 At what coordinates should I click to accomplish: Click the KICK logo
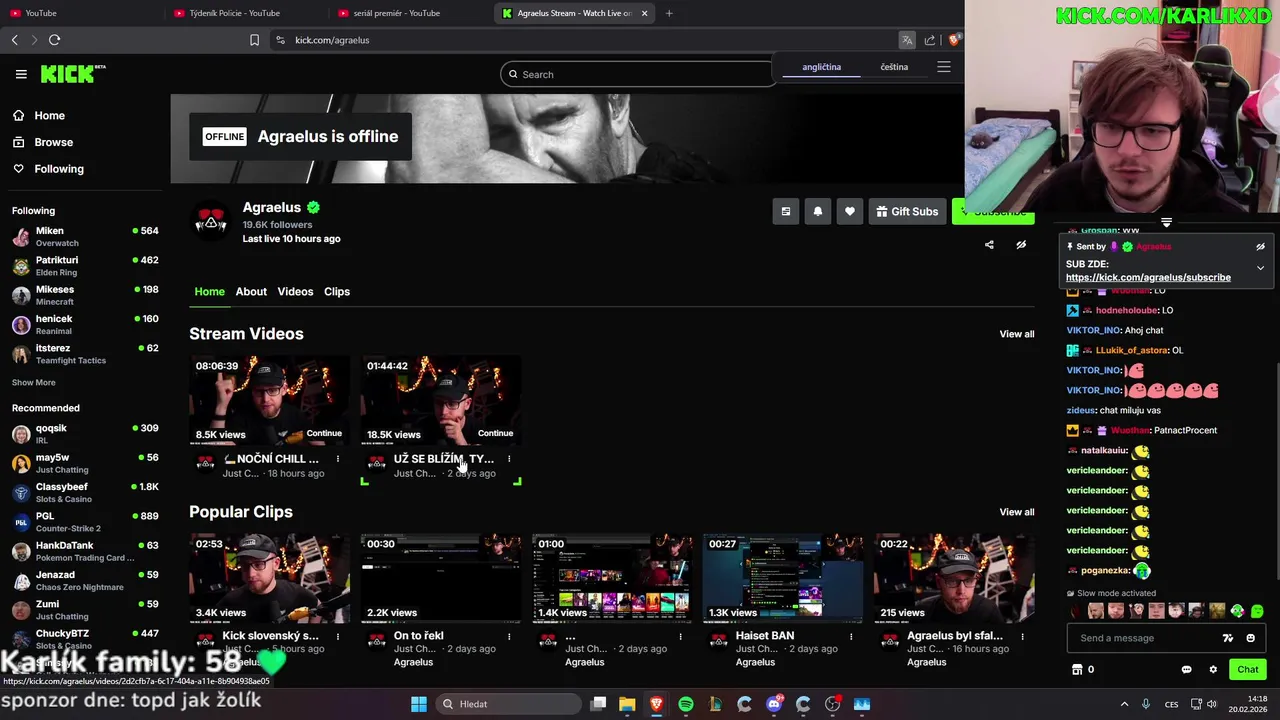tap(72, 74)
